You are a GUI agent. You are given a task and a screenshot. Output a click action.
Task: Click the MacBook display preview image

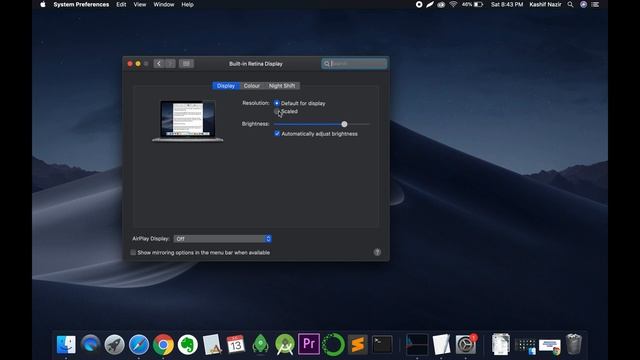click(188, 121)
